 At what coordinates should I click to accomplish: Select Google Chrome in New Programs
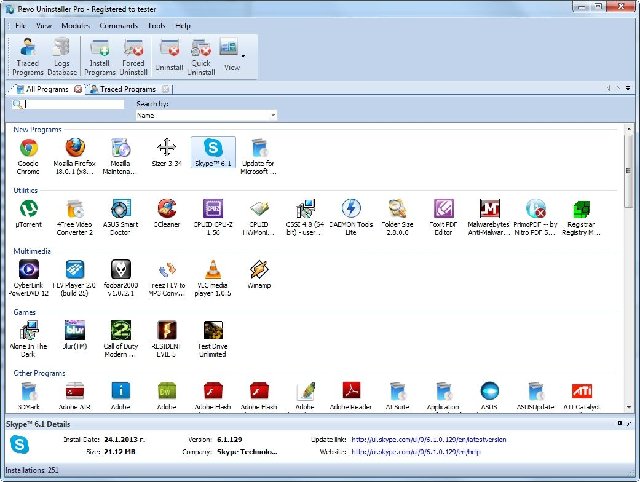coord(28,157)
